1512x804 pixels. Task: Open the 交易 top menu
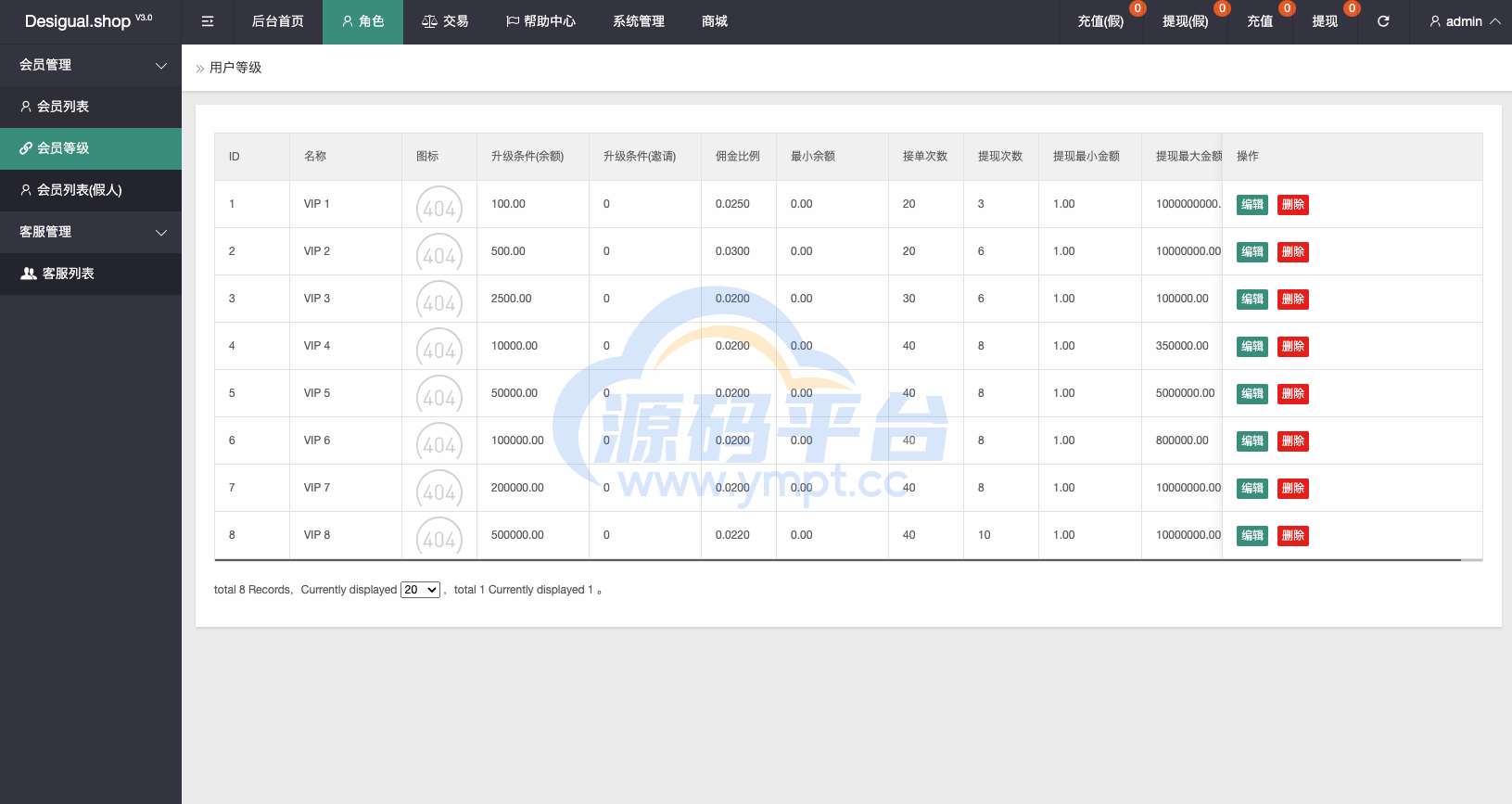445,21
